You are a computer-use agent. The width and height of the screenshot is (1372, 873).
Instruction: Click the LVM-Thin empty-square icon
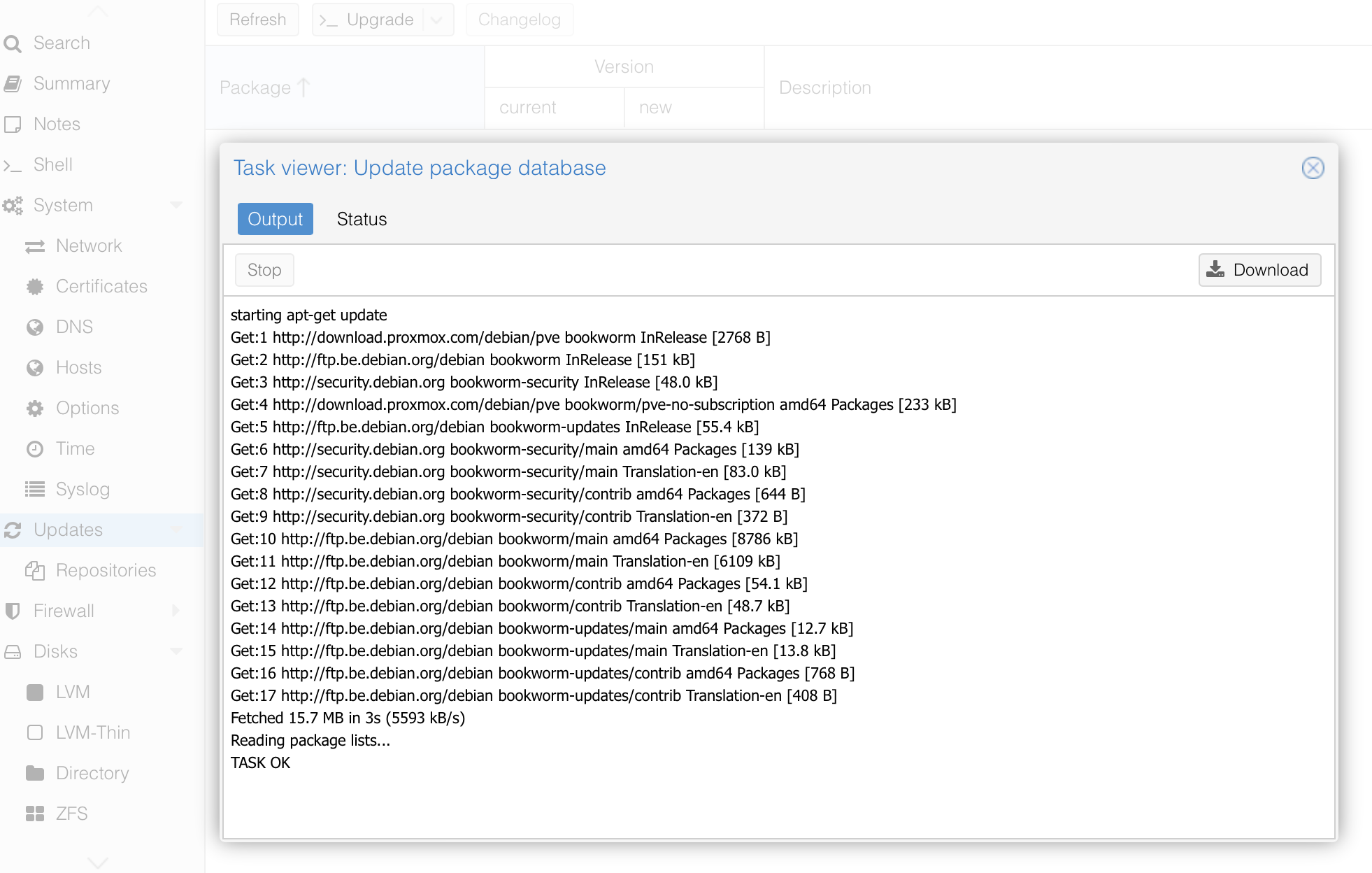coord(35,733)
